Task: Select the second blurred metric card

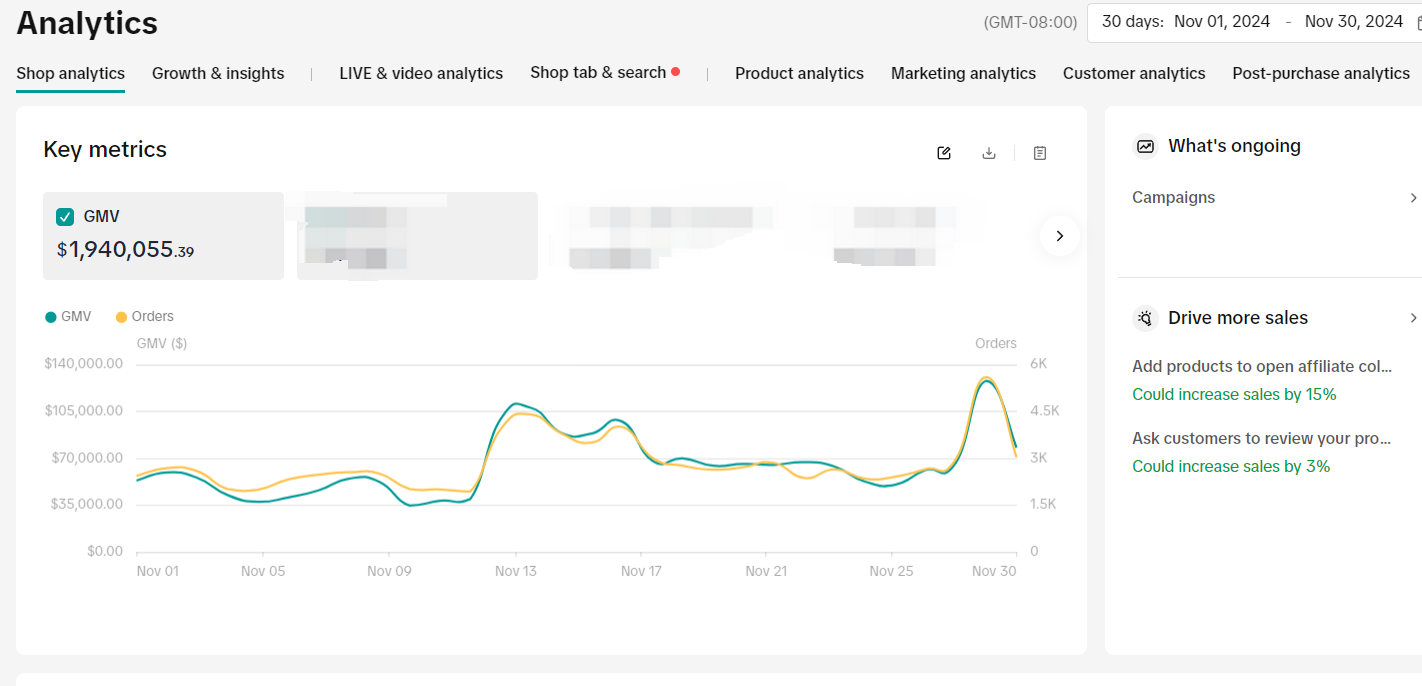Action: [x=417, y=236]
